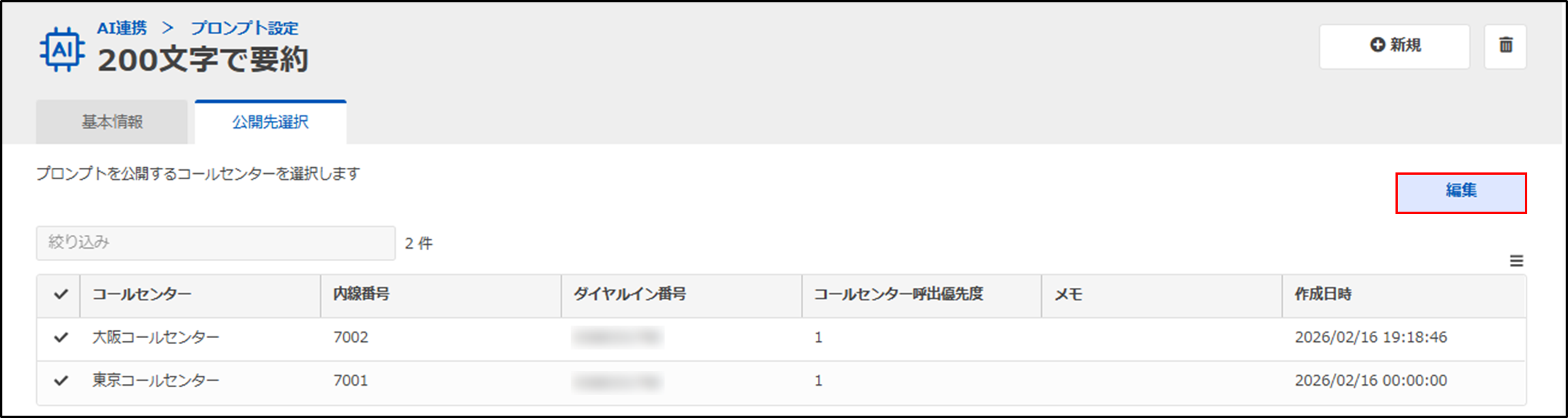This screenshot has height=418, width=1568.
Task: Switch to the 基本情報 tab
Action: coord(112,122)
